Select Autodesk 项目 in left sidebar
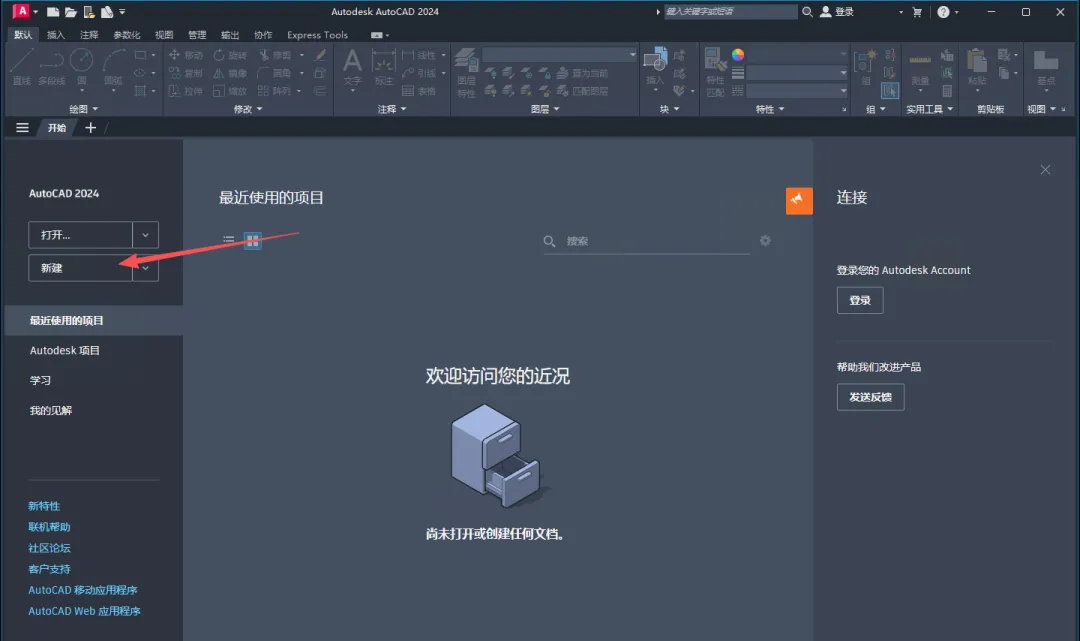Viewport: 1080px width, 641px height. click(65, 350)
